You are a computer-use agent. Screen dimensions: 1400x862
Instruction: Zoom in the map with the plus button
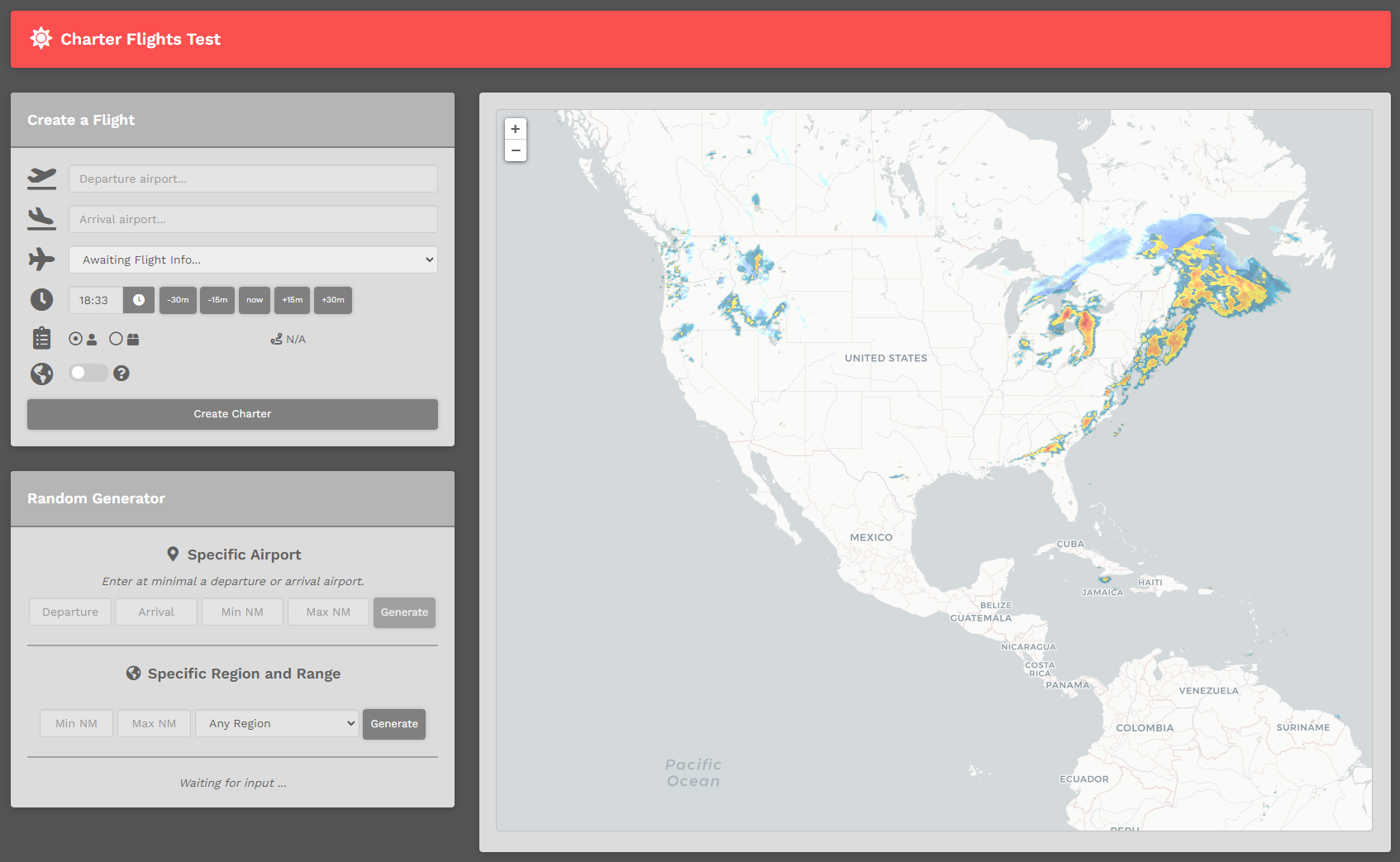click(516, 129)
